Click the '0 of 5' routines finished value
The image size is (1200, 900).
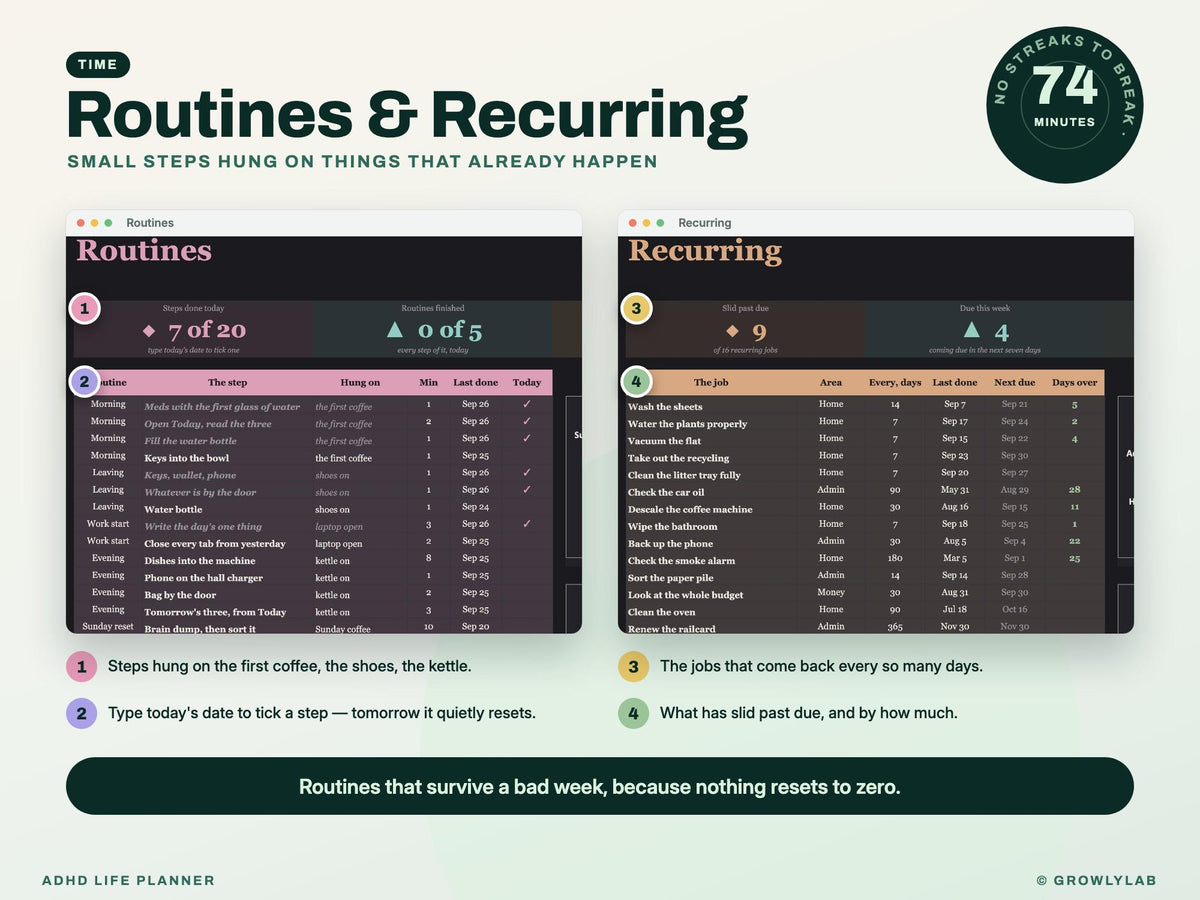coord(450,330)
